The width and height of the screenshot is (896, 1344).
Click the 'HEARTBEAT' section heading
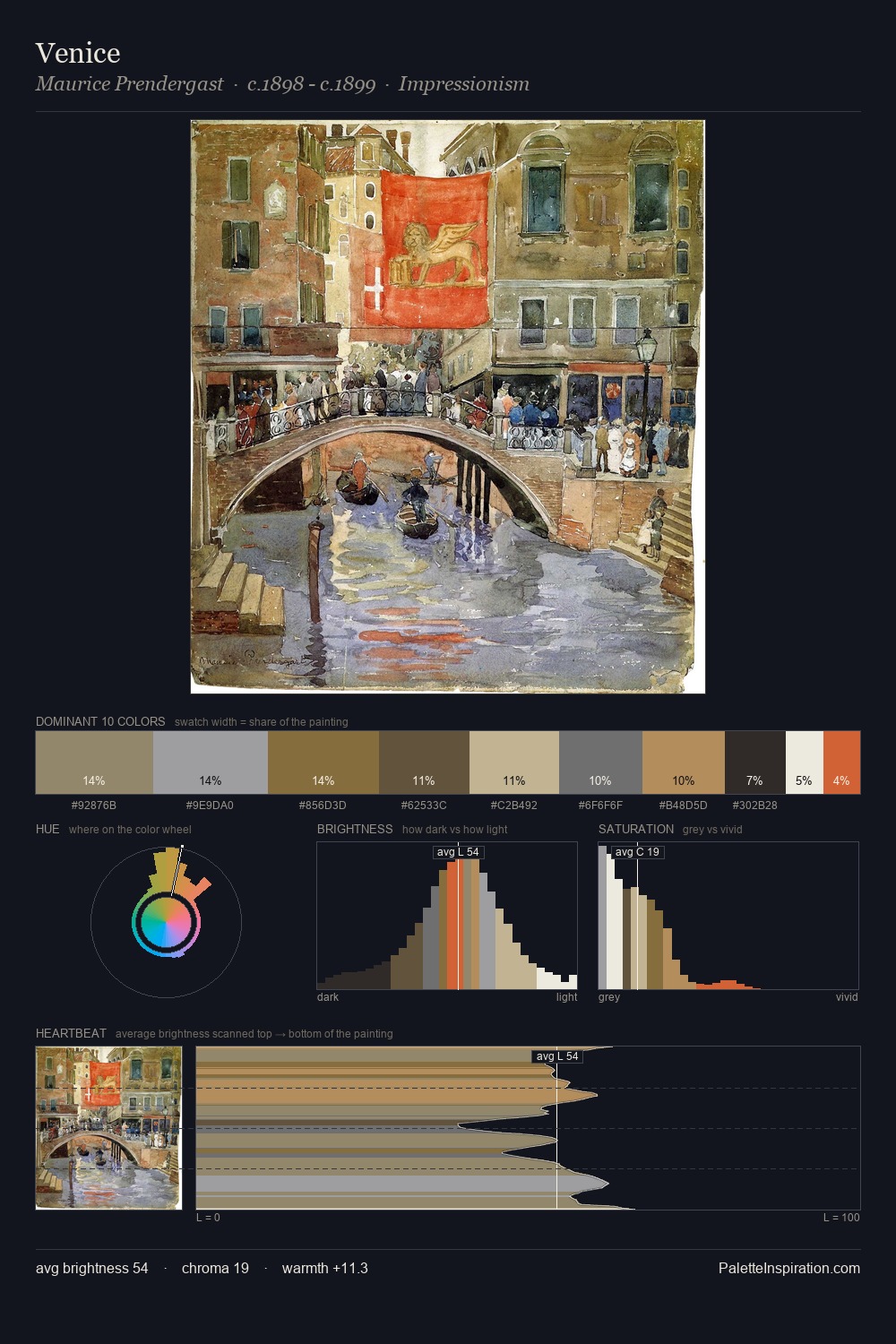(71, 1033)
